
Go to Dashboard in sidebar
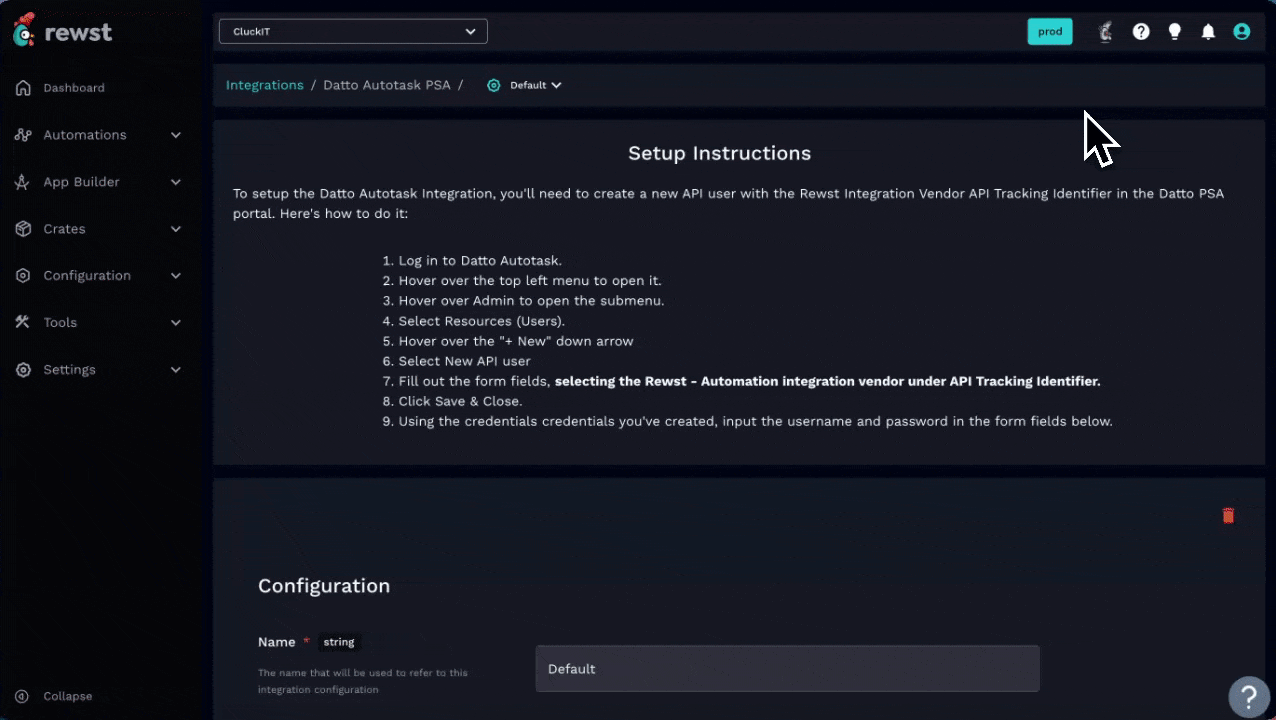click(x=73, y=88)
